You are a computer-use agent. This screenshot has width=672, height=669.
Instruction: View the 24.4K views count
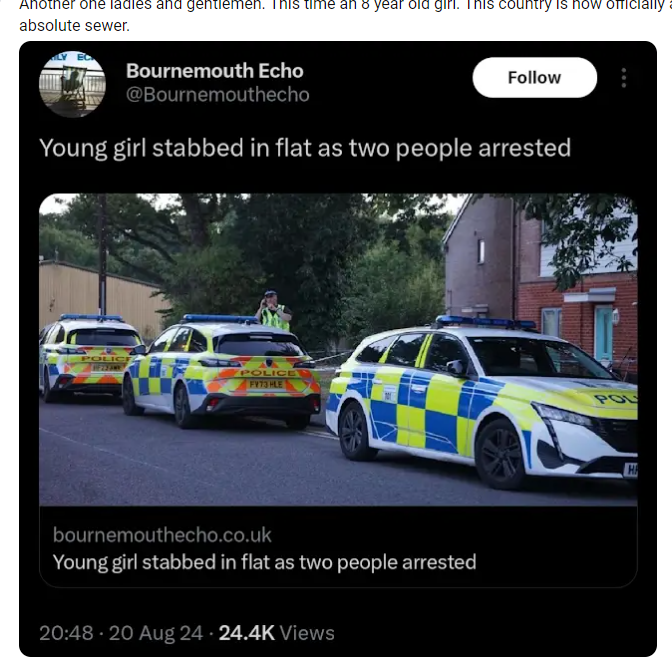pyautogui.click(x=246, y=633)
